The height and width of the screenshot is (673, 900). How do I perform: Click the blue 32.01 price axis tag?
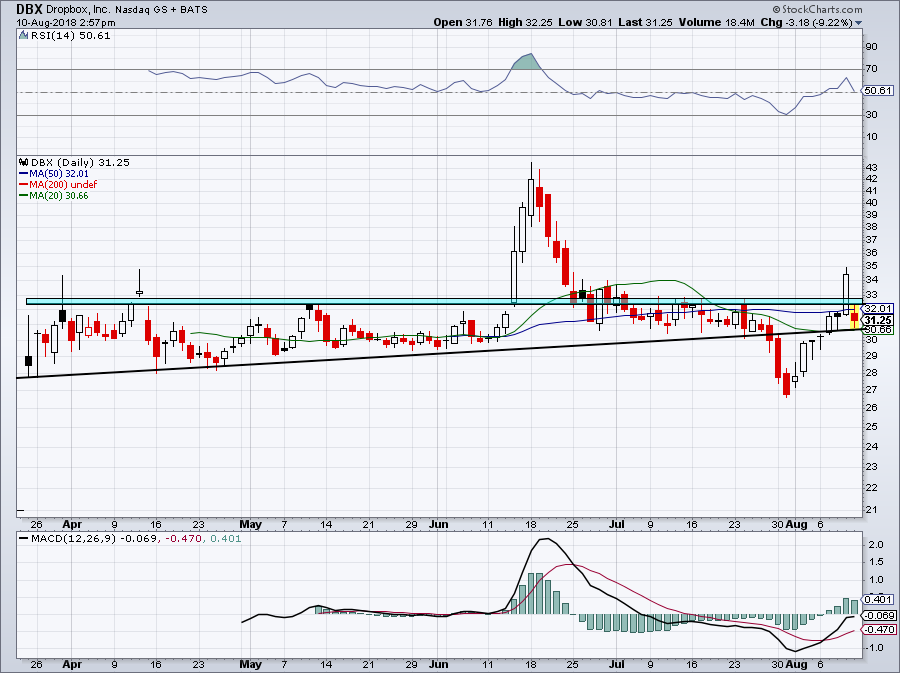coord(876,309)
